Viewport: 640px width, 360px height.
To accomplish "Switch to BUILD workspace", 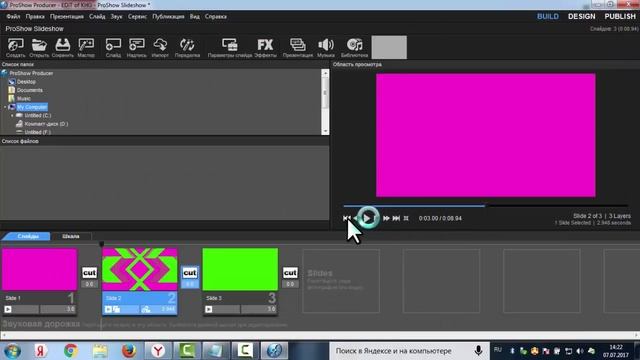I will tap(548, 16).
